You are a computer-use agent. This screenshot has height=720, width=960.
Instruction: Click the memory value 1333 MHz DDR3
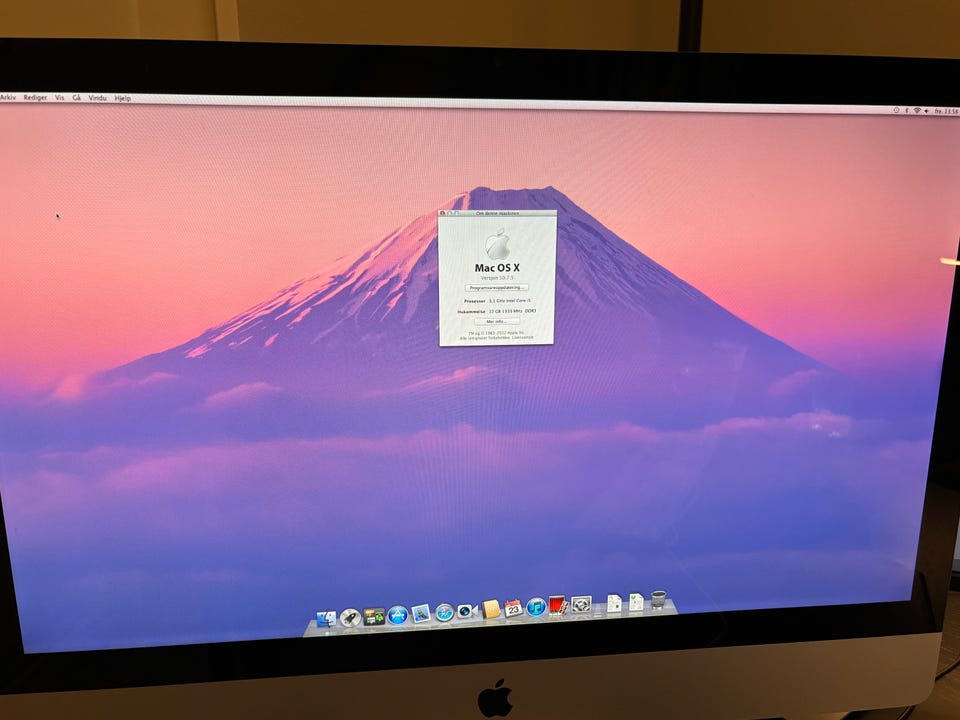(518, 311)
